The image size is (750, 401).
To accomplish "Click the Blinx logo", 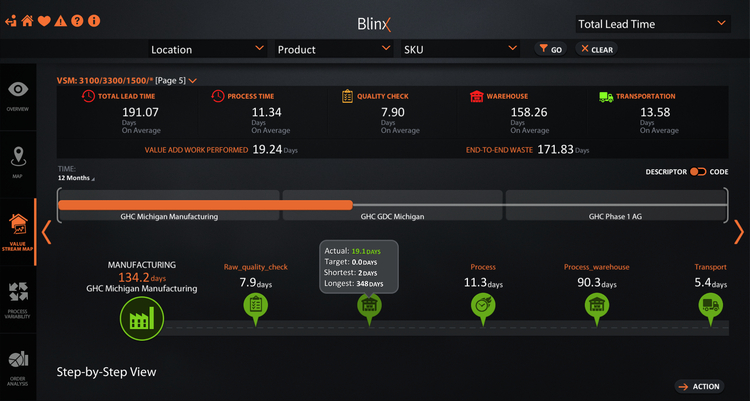I will (374, 24).
